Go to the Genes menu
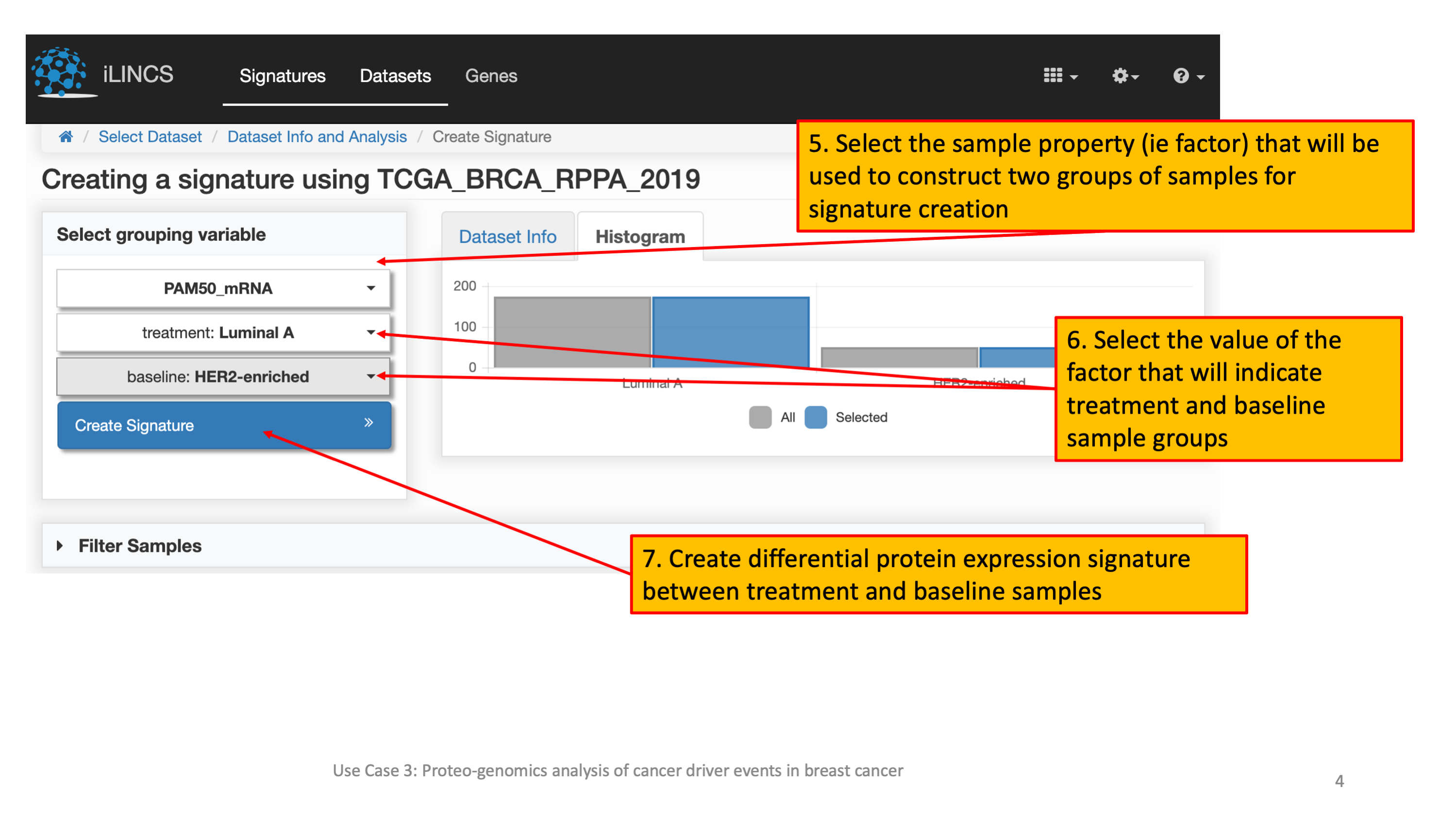The width and height of the screenshot is (1456, 819). click(x=491, y=76)
